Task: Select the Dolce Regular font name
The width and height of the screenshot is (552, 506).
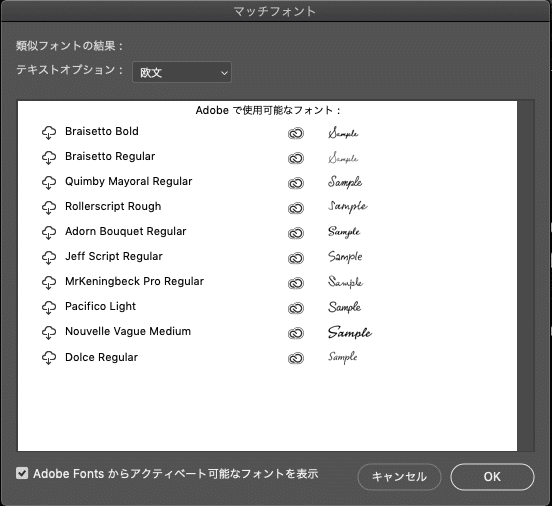Action: click(x=101, y=358)
